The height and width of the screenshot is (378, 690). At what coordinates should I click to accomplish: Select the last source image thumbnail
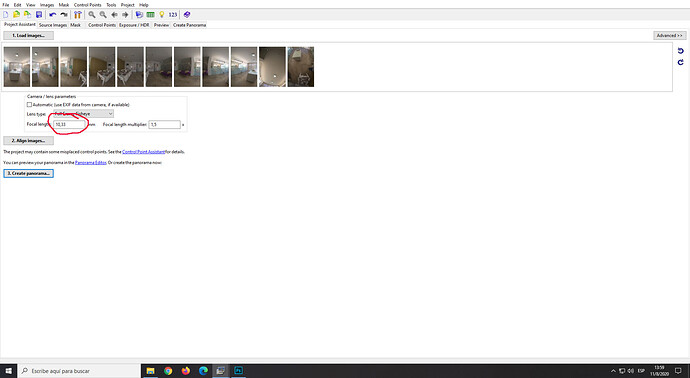(301, 67)
